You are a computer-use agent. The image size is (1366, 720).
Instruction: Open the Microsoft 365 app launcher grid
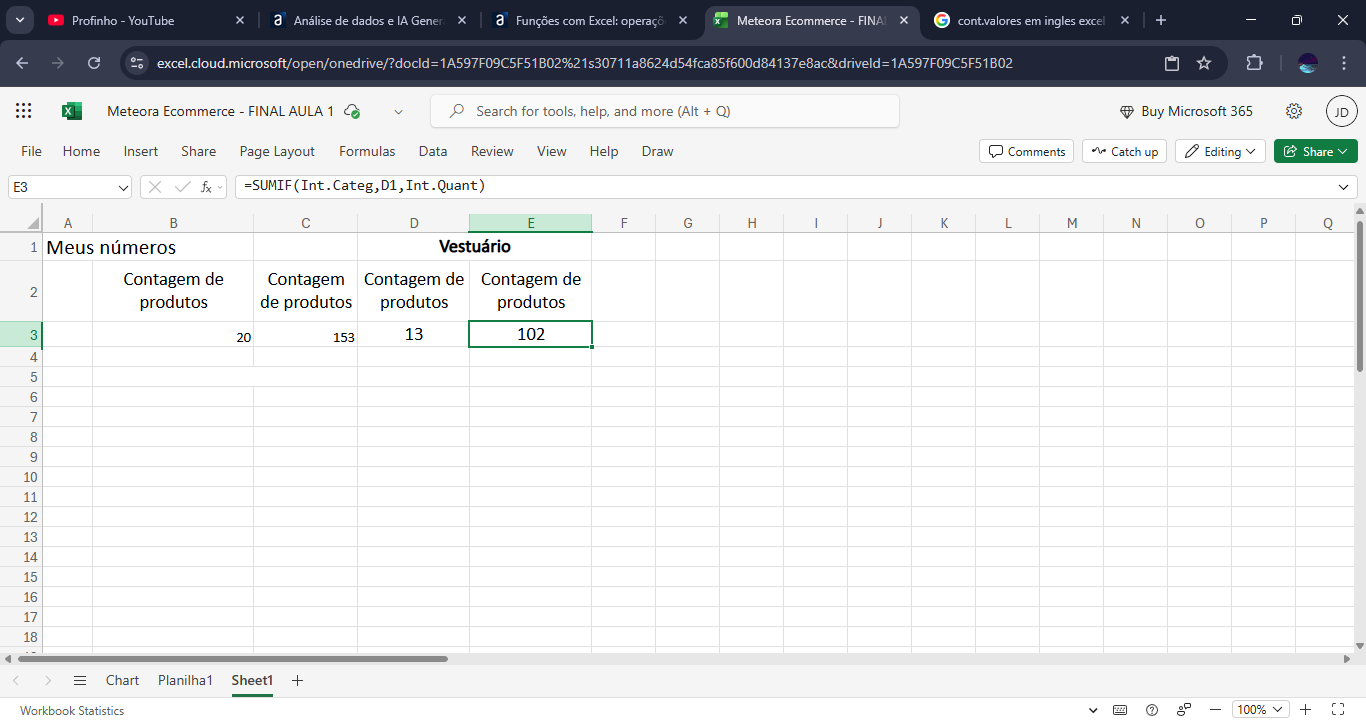click(x=24, y=111)
